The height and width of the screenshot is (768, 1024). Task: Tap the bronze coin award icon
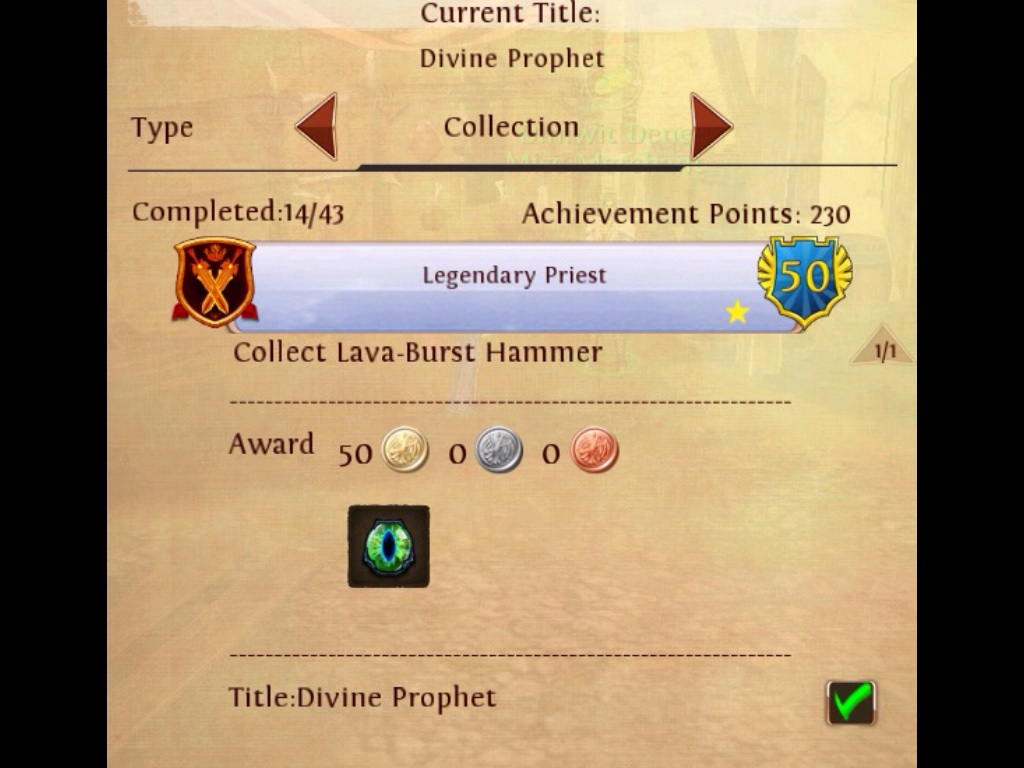[x=594, y=449]
